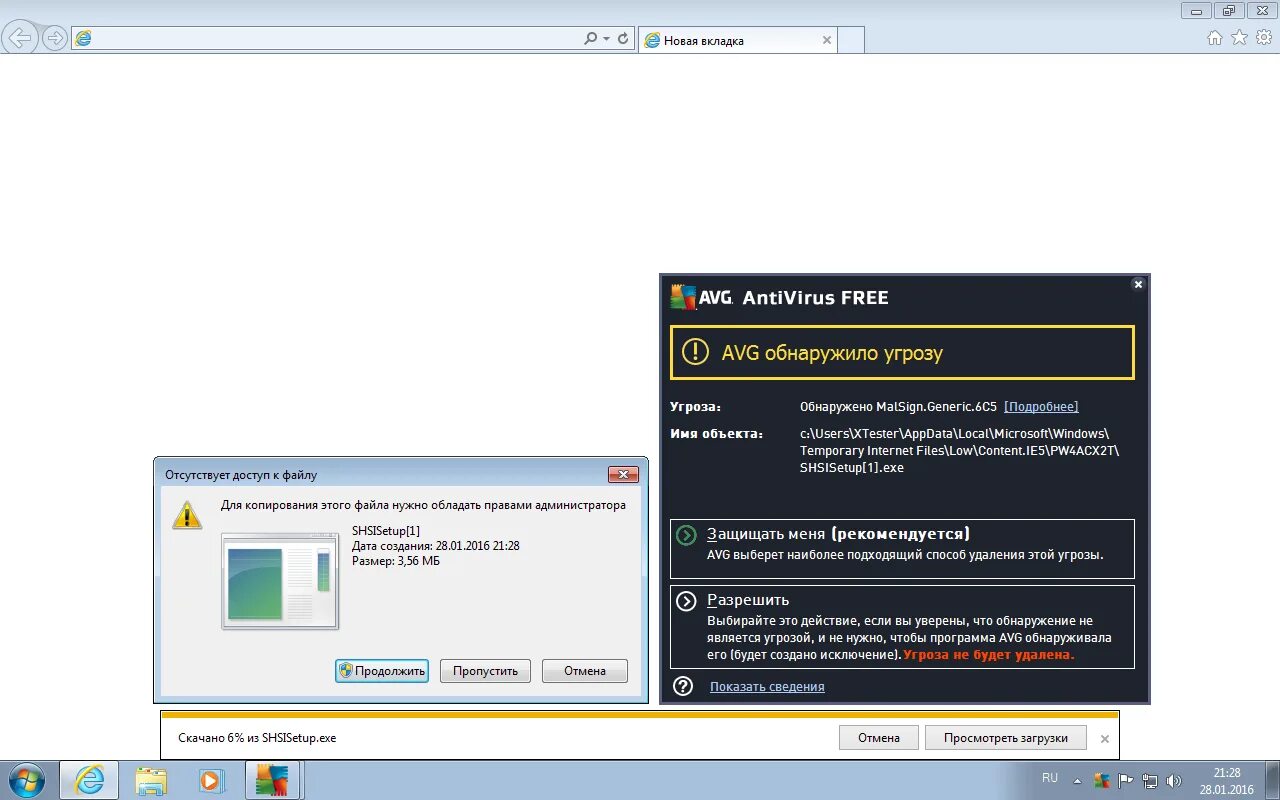Viewport: 1280px width, 800px height.
Task: Click the Internet Explorer address bar
Action: (353, 38)
